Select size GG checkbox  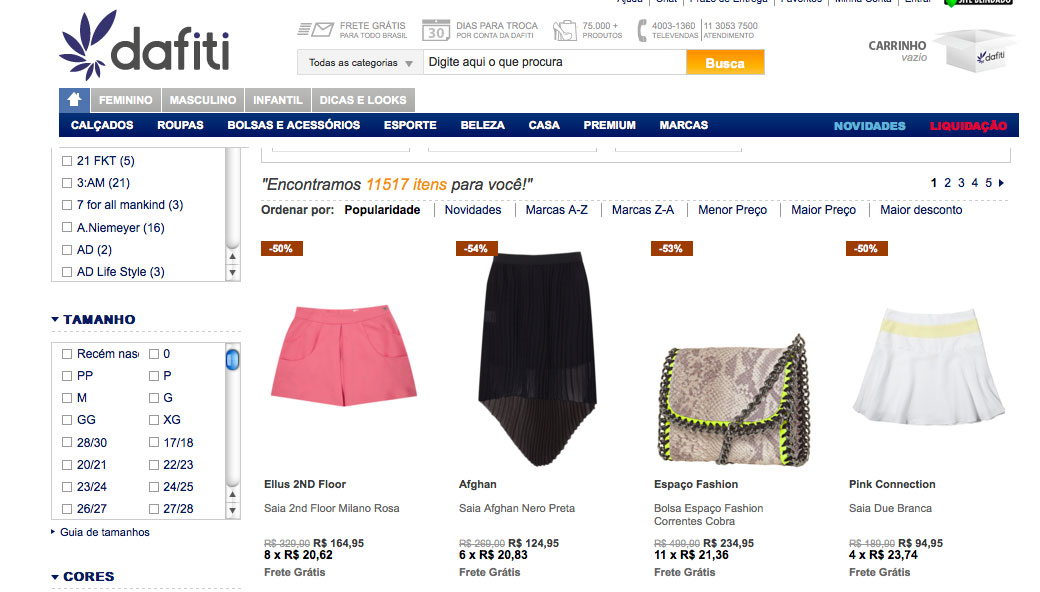(67, 420)
